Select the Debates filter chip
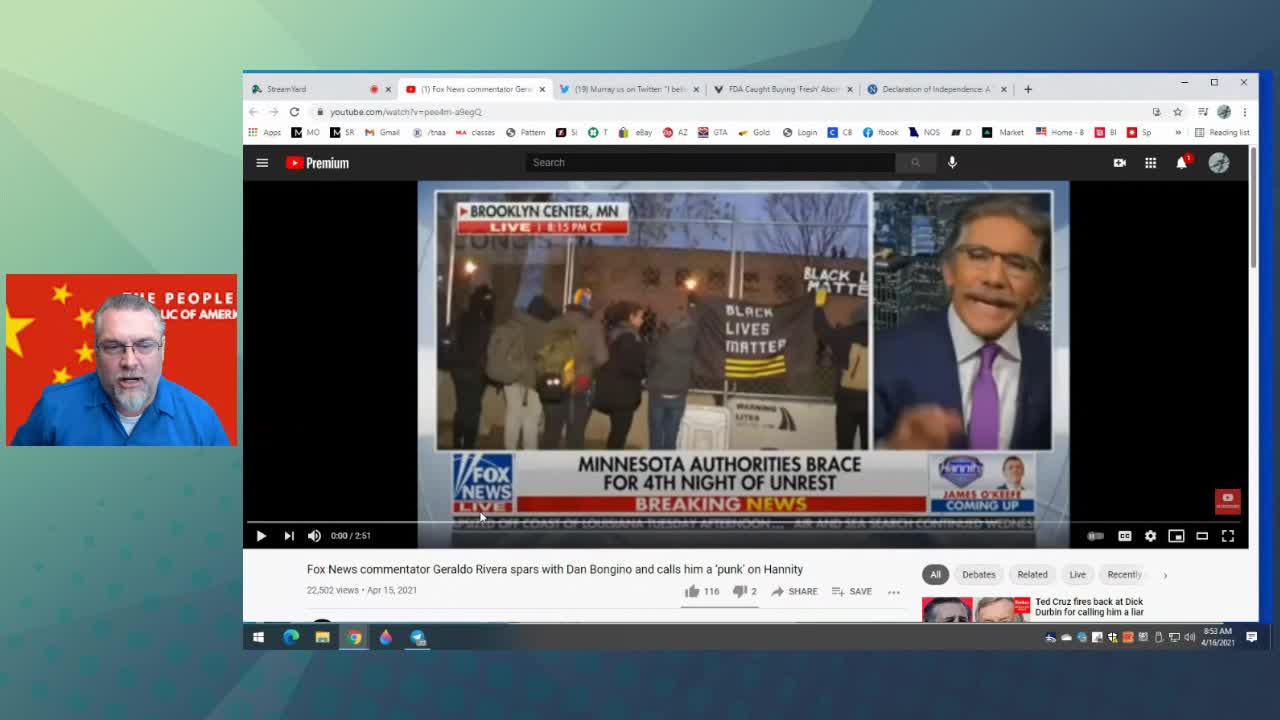The width and height of the screenshot is (1280, 720). [979, 574]
